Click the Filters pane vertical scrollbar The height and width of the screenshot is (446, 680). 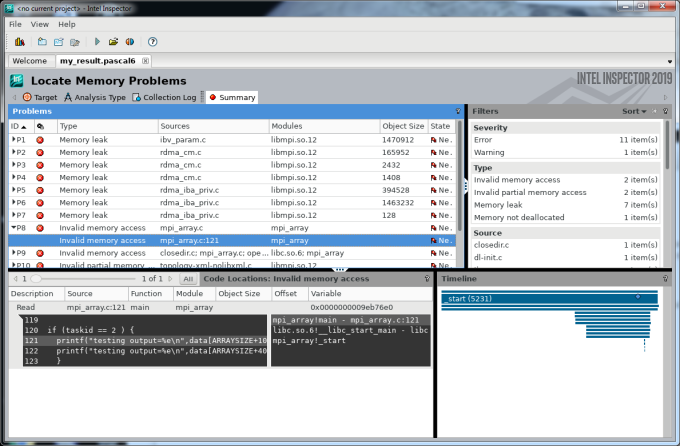tap(667, 145)
